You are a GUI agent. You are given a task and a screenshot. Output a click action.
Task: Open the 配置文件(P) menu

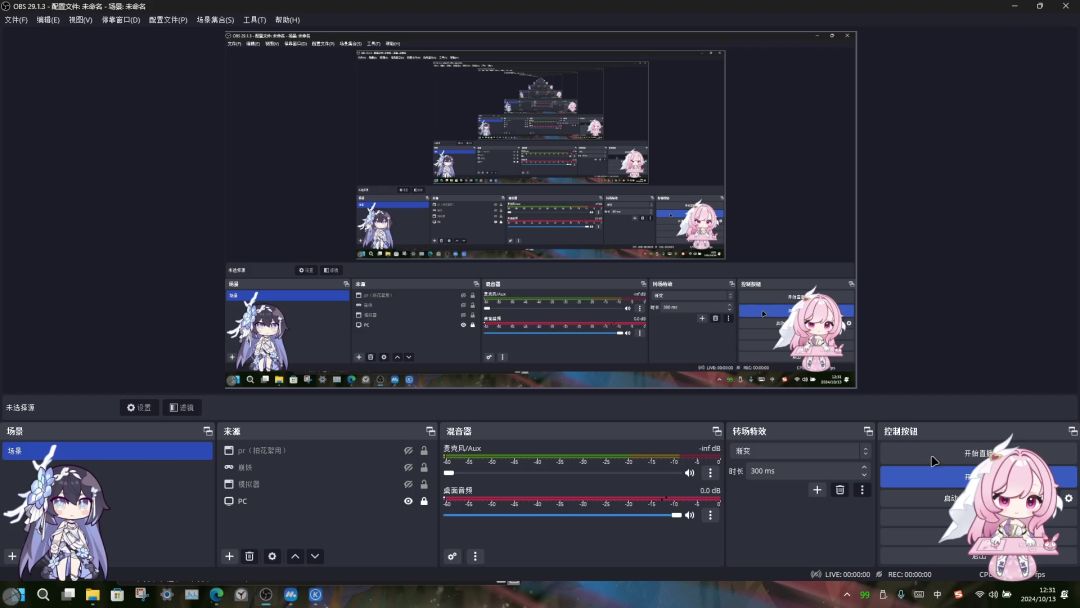pos(168,20)
